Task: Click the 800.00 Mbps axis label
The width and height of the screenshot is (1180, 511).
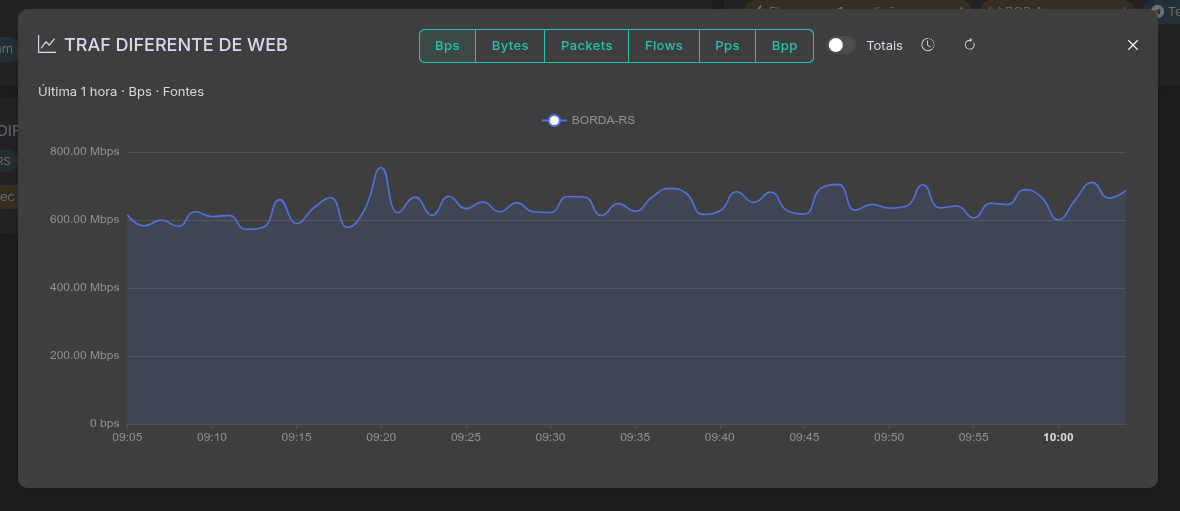Action: 85,152
